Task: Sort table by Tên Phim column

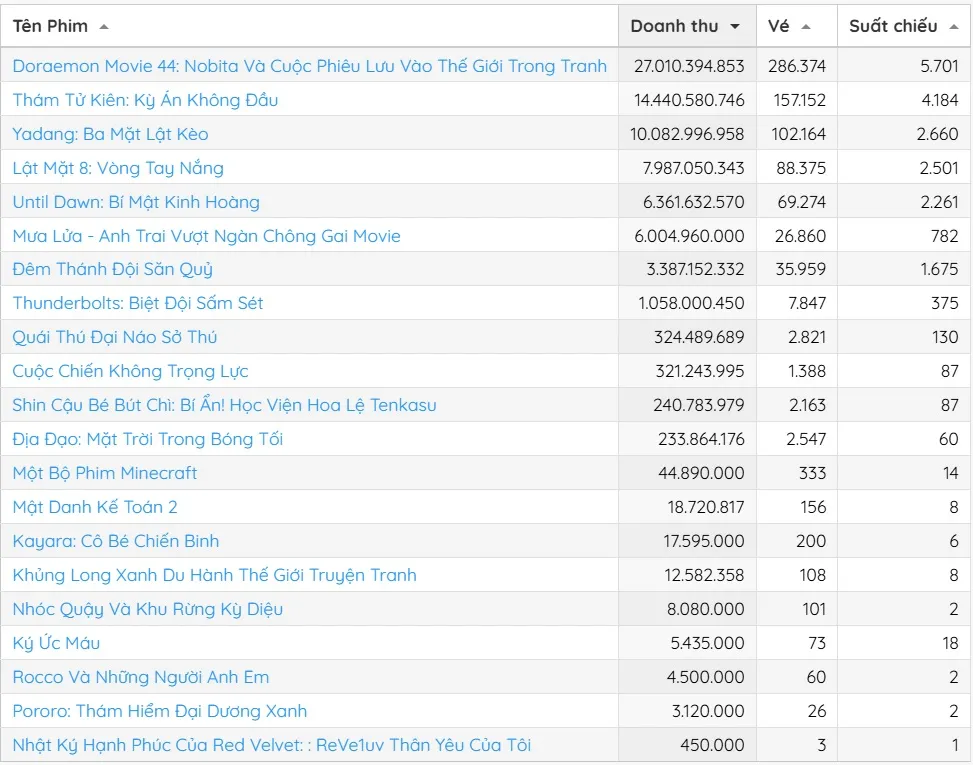Action: 51,26
